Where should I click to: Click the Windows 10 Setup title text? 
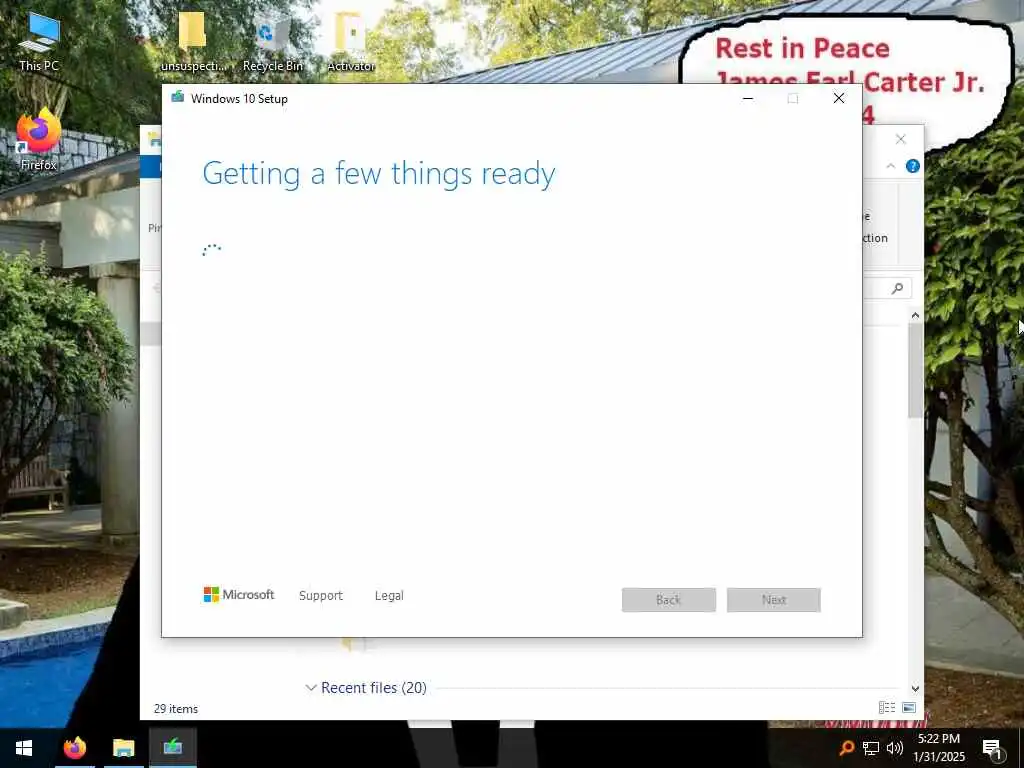[x=239, y=99]
